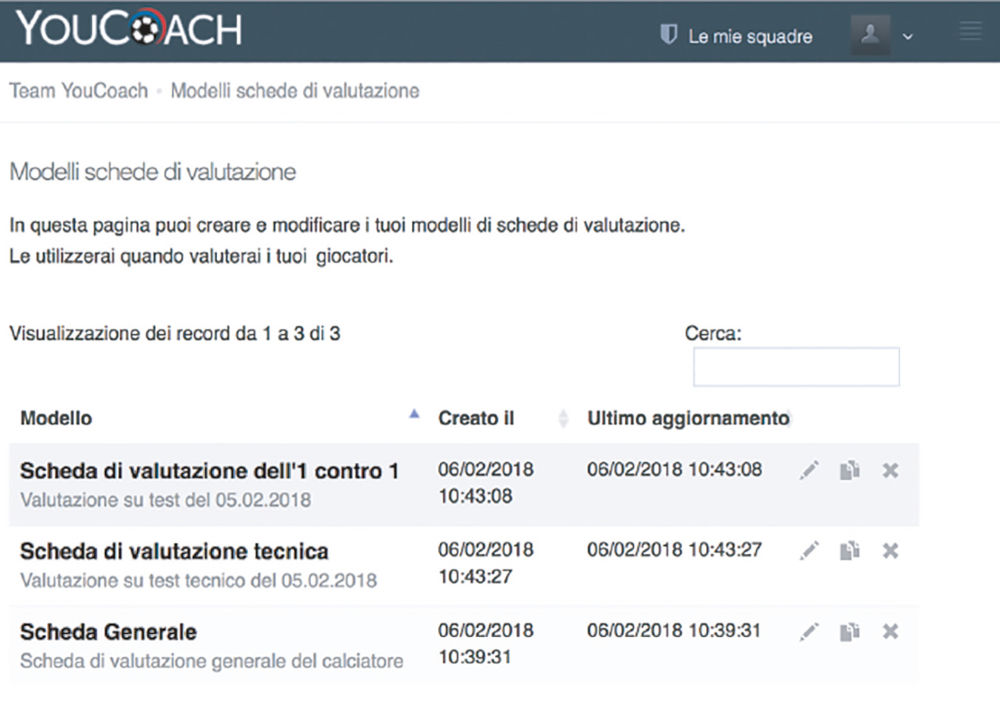Delete the 'Scheda Generale' model

click(889, 631)
